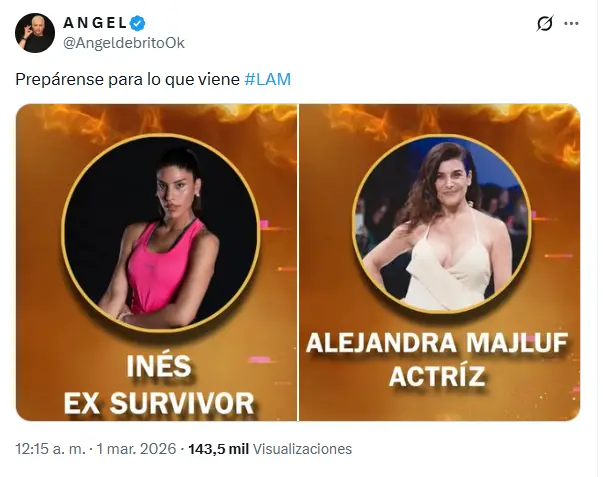Go to the @AngeldebritoOk handle
The width and height of the screenshot is (603, 477).
tap(123, 43)
